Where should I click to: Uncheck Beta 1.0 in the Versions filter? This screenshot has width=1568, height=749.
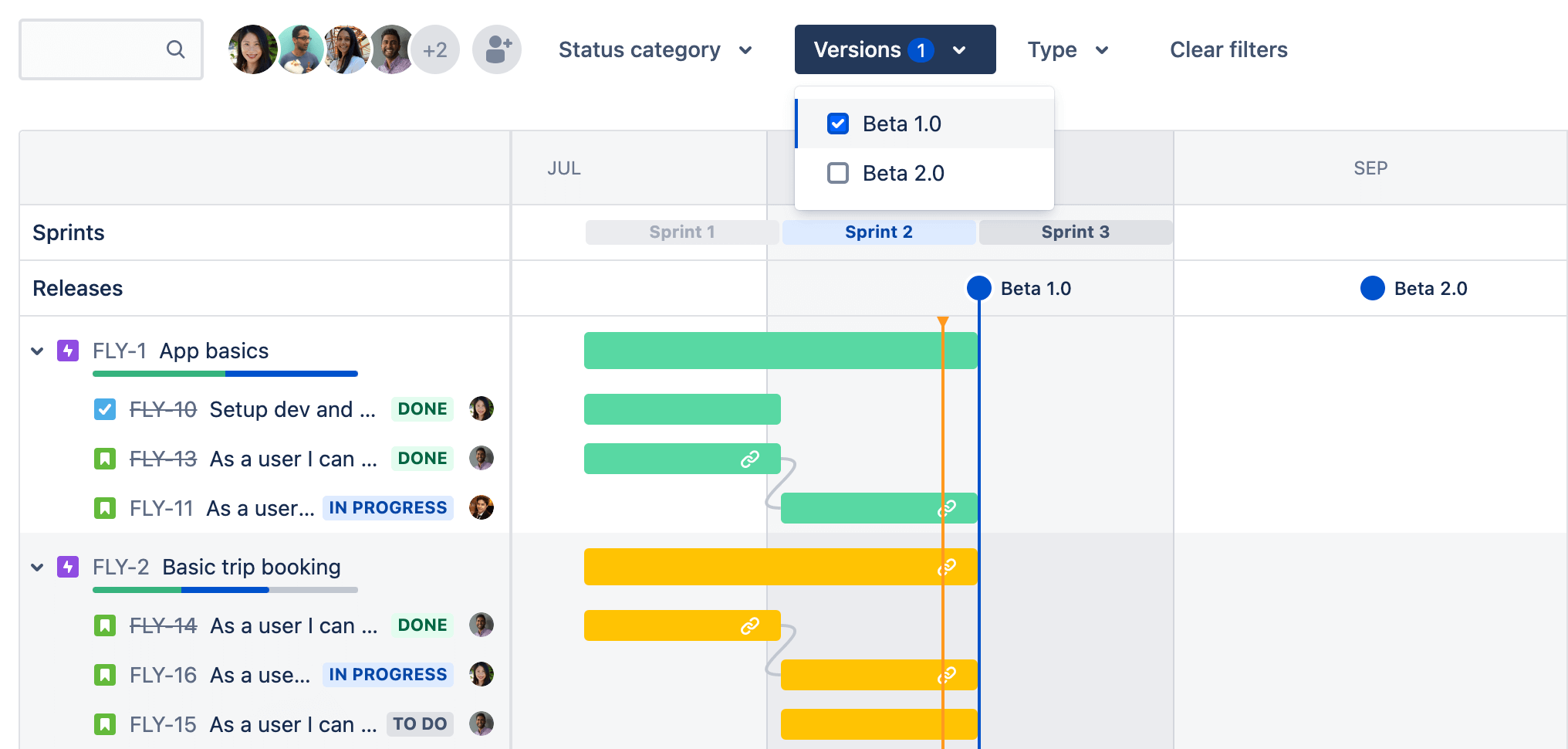coord(837,123)
